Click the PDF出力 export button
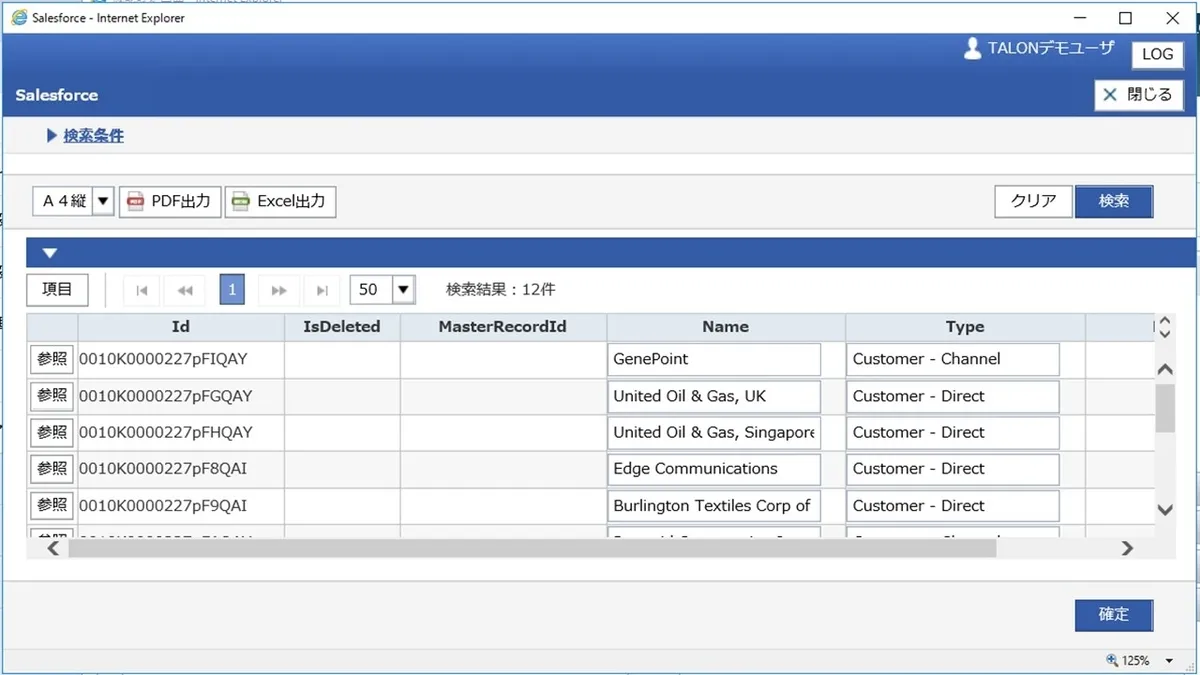This screenshot has width=1200, height=675. point(170,202)
